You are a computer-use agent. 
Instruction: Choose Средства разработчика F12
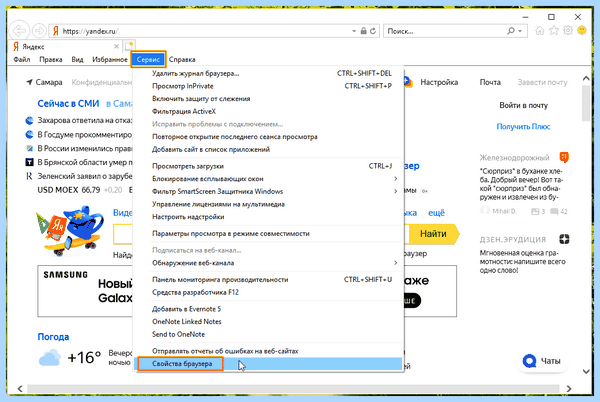click(269, 292)
